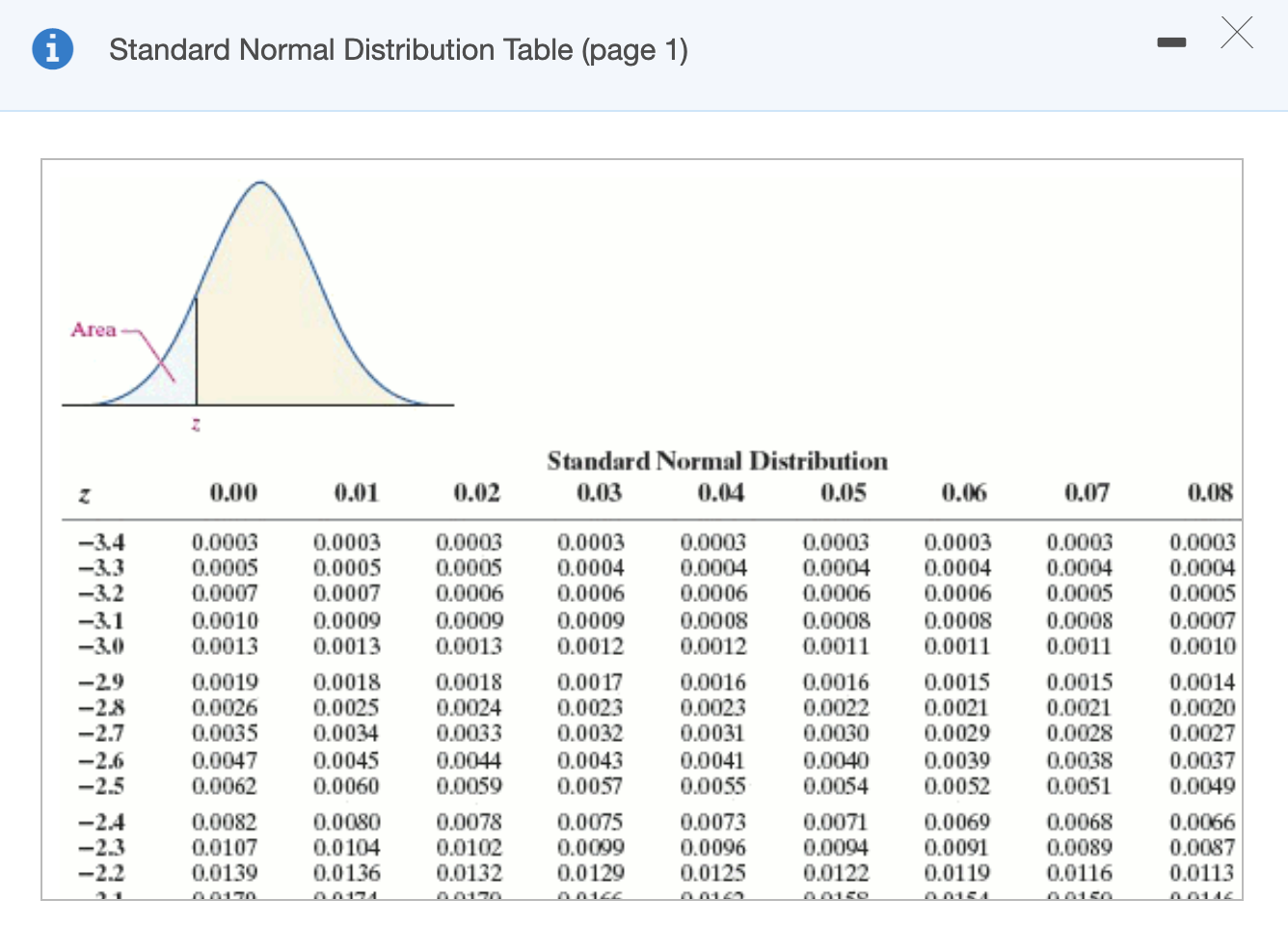Click value 0.0089 in row -2.3

coord(1080,847)
